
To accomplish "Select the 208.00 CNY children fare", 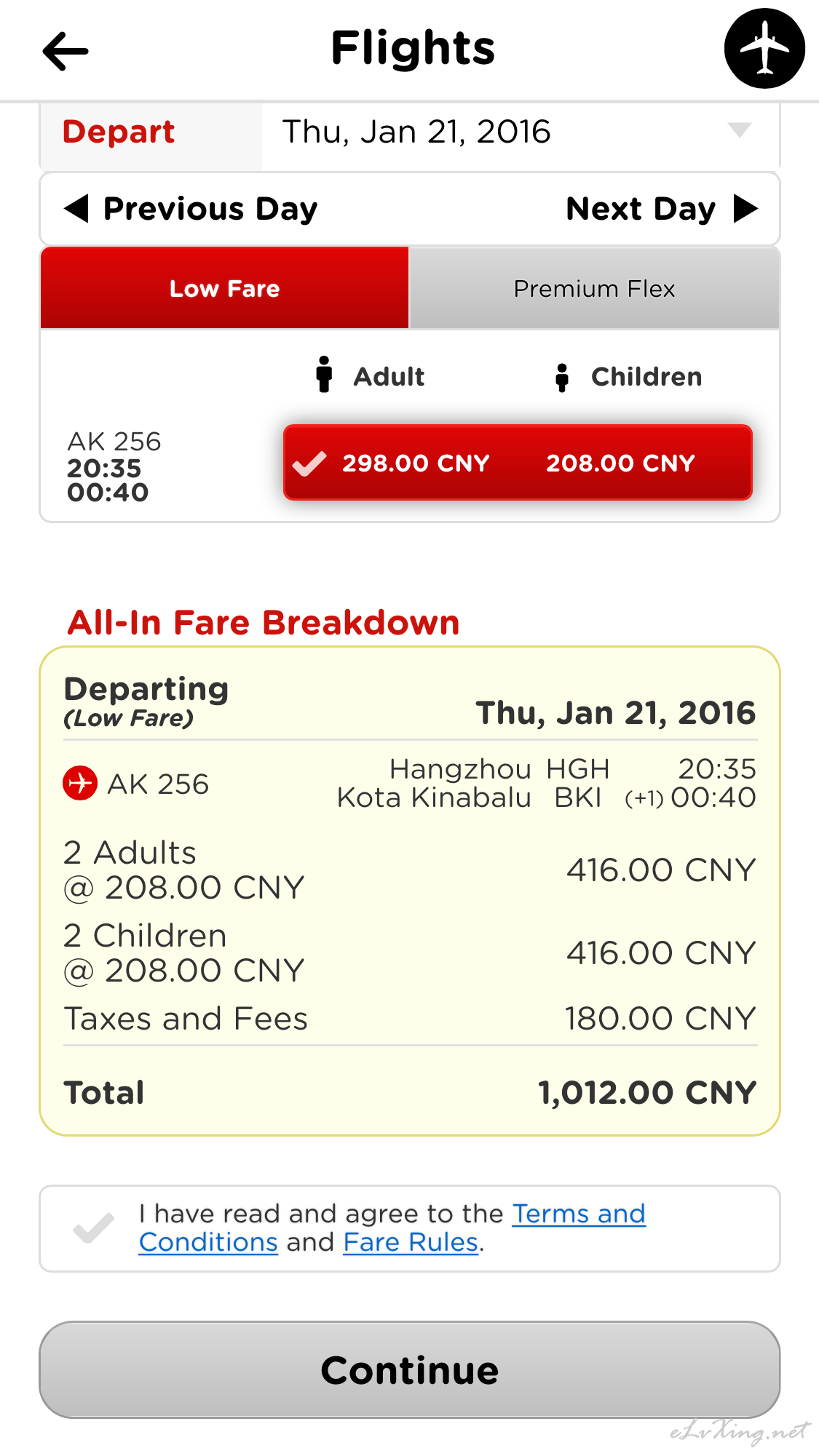I will point(620,464).
